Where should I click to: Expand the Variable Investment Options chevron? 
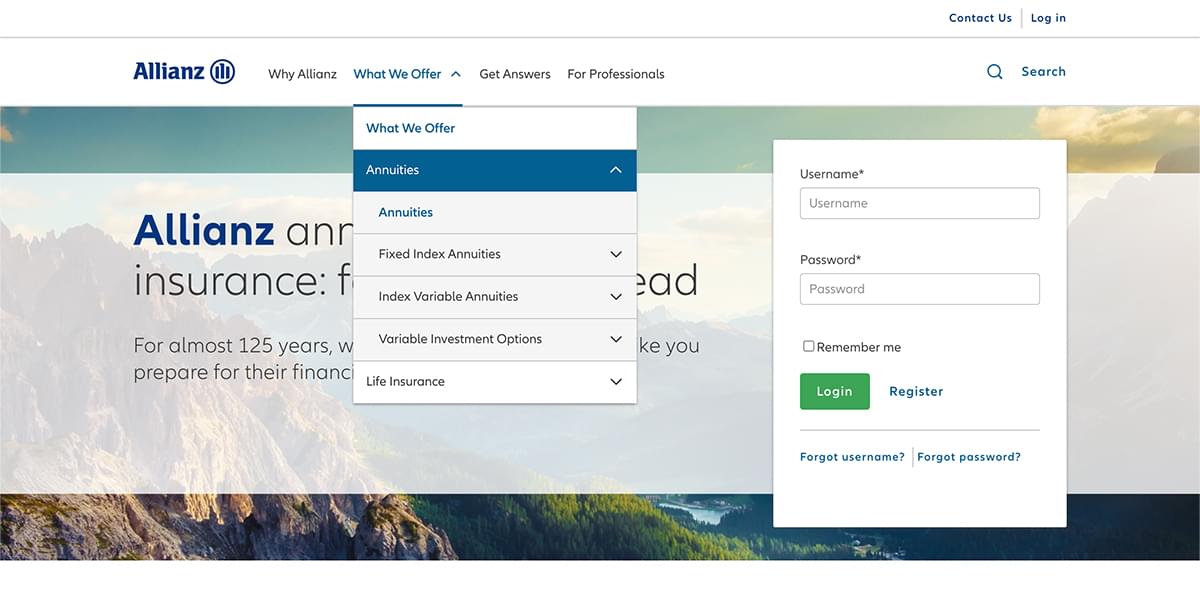click(616, 339)
